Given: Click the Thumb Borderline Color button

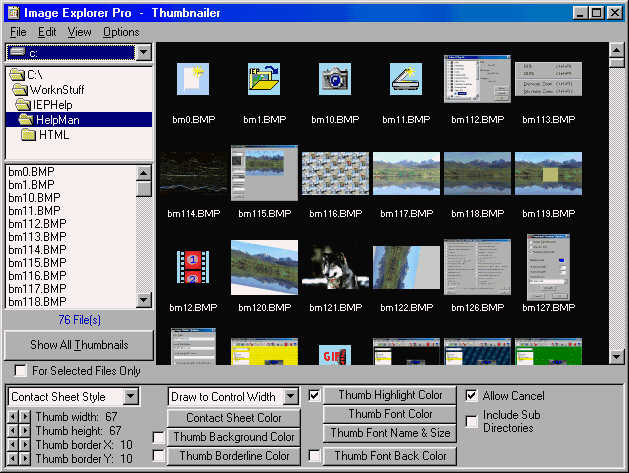Looking at the screenshot, I should (233, 456).
